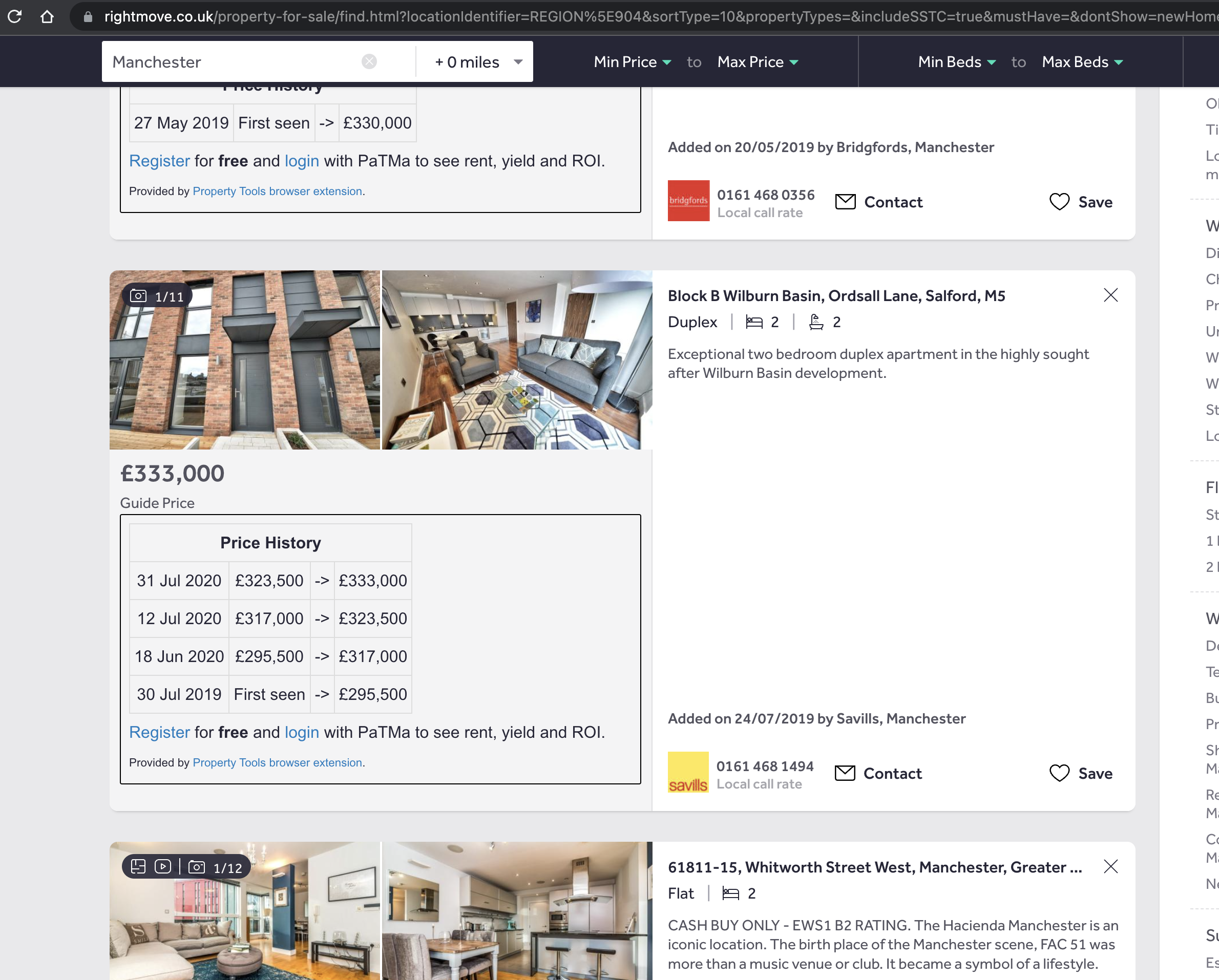Open the Wilburn Basin living room photo
1219x980 pixels.
tap(517, 360)
